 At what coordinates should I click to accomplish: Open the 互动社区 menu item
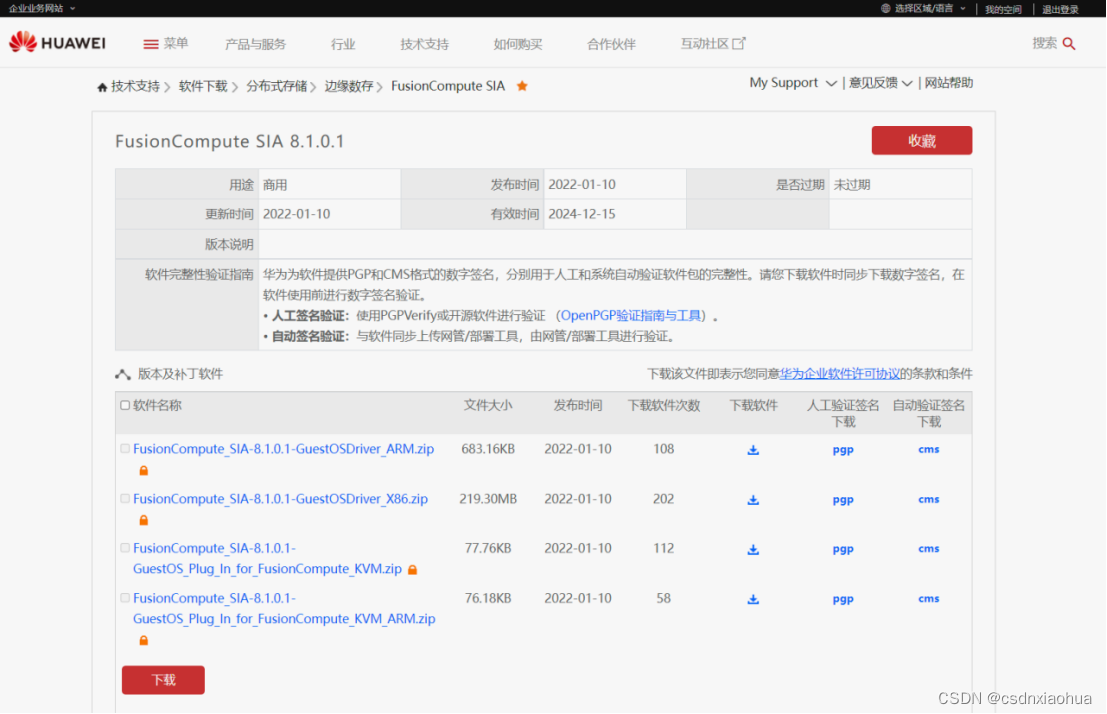click(704, 44)
